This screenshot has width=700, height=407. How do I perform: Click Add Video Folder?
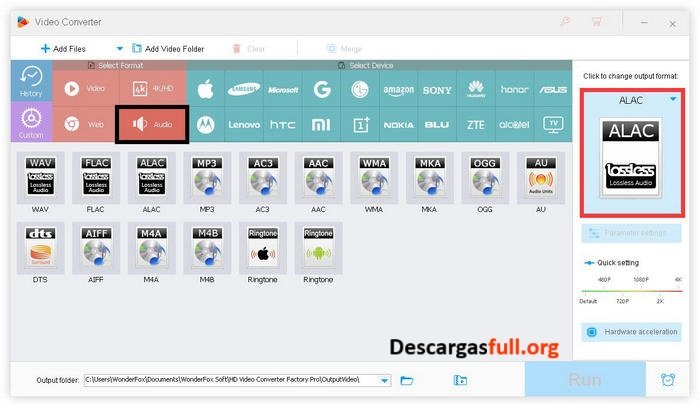click(x=168, y=49)
